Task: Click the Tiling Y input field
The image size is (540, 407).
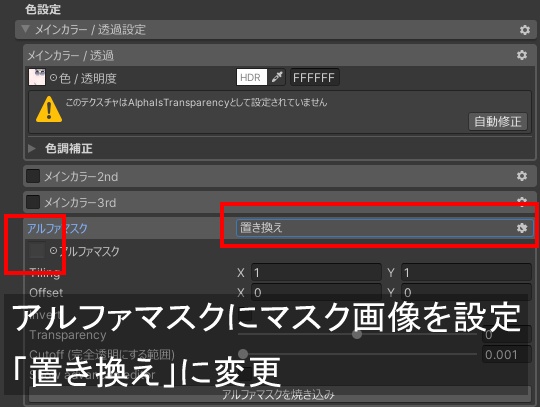Action: 466,273
